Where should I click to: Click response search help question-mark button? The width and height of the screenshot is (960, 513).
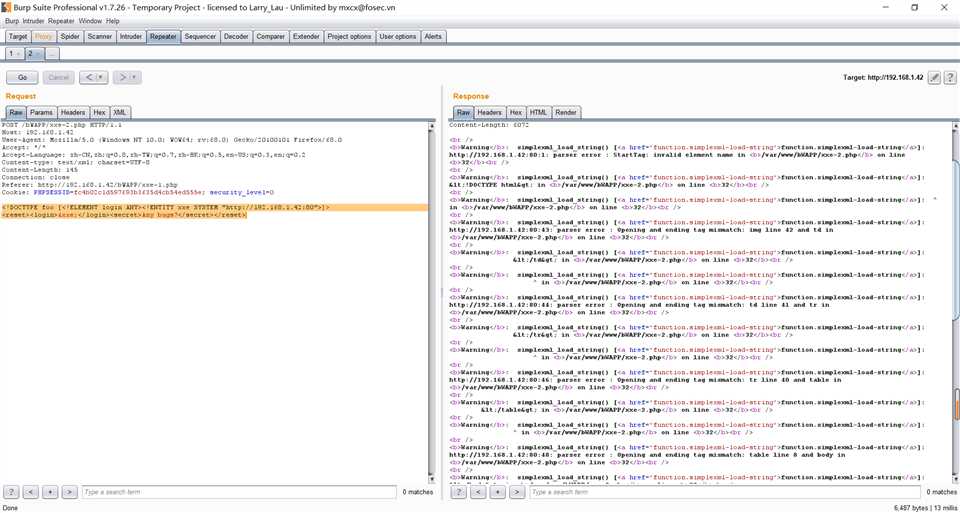click(x=460, y=492)
